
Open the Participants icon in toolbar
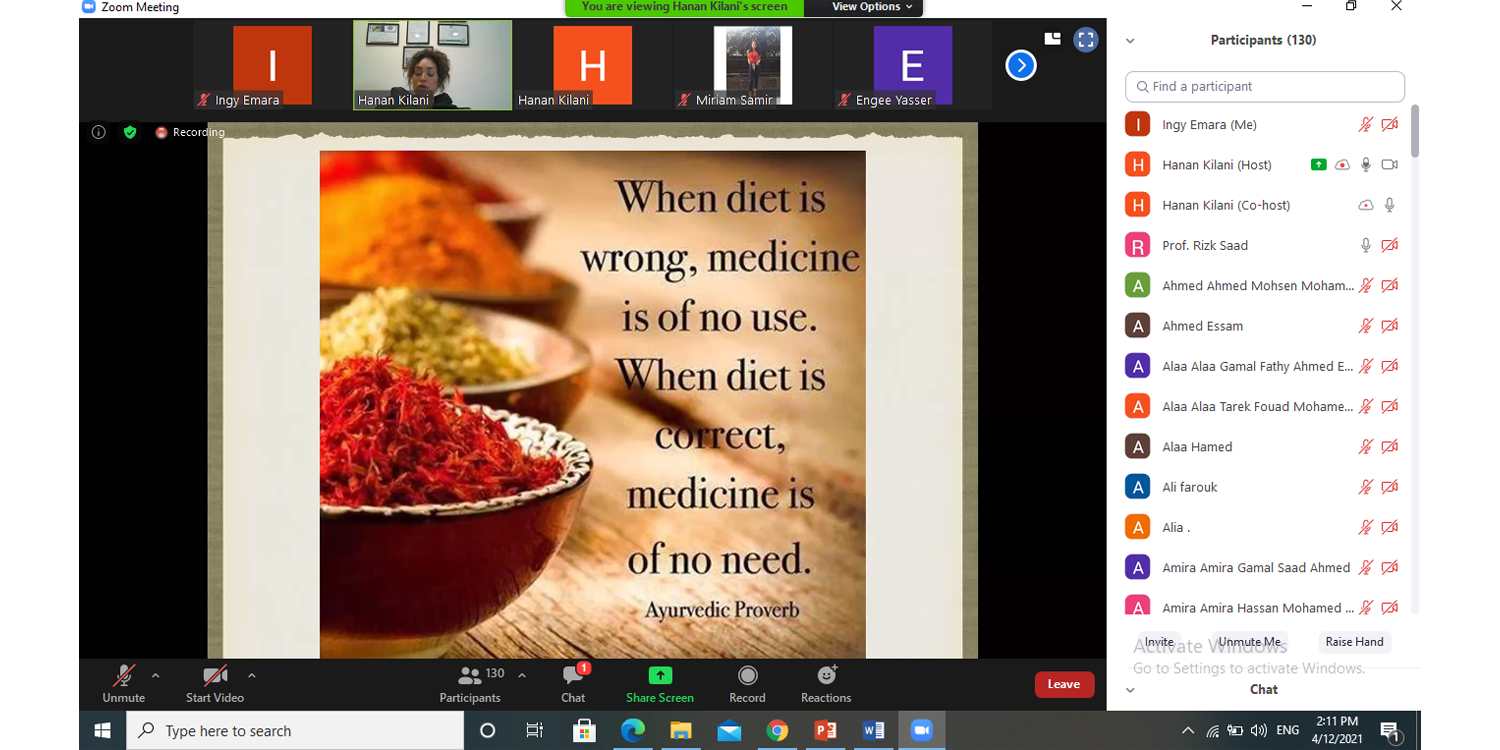[470, 676]
